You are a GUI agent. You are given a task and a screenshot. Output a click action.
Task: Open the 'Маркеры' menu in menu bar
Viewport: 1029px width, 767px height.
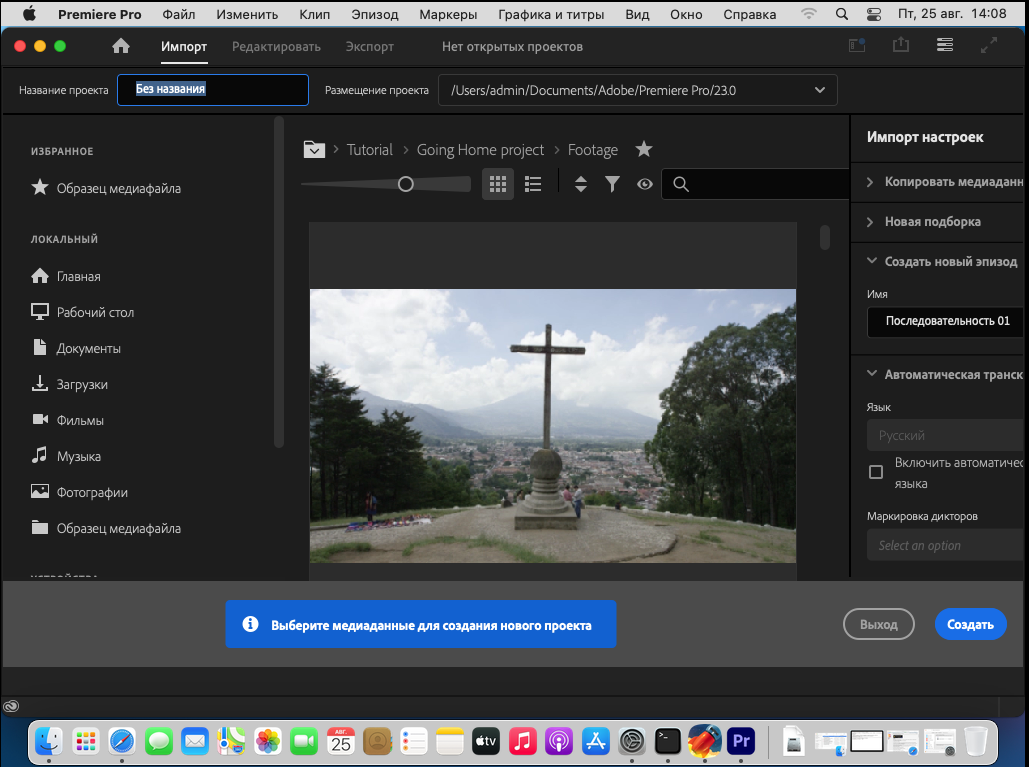448,14
